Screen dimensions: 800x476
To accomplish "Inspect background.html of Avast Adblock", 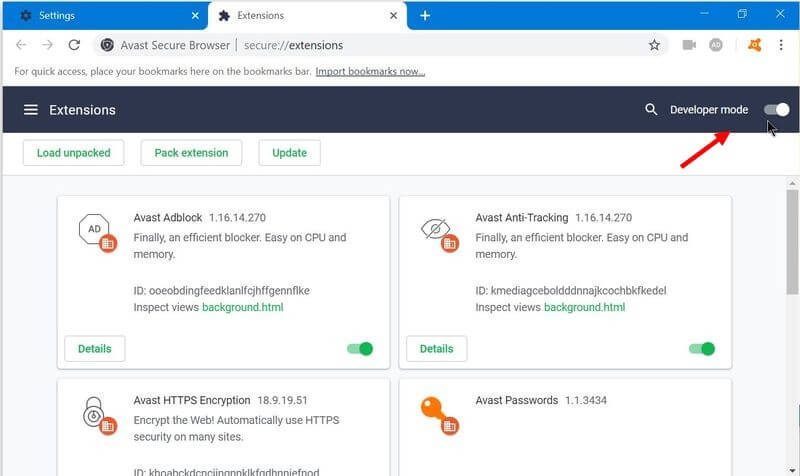I will tap(242, 307).
